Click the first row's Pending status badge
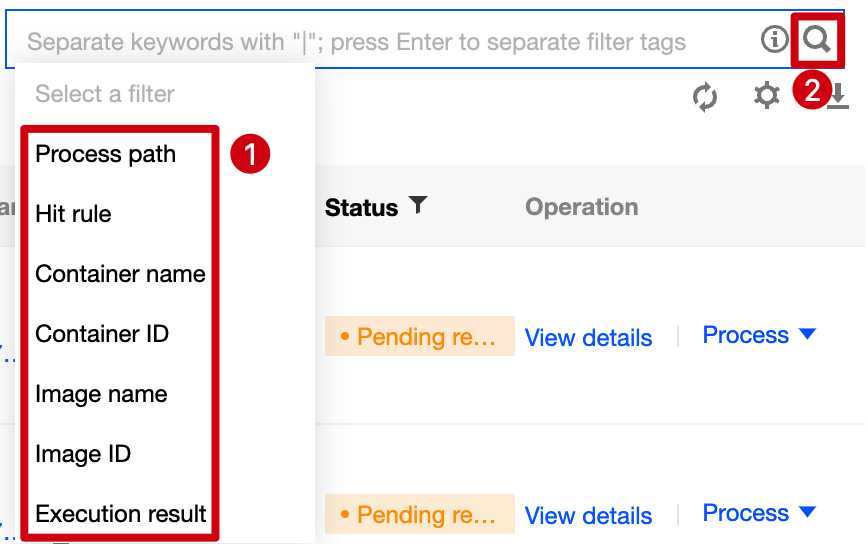Viewport: 868px width, 544px height. pos(419,337)
